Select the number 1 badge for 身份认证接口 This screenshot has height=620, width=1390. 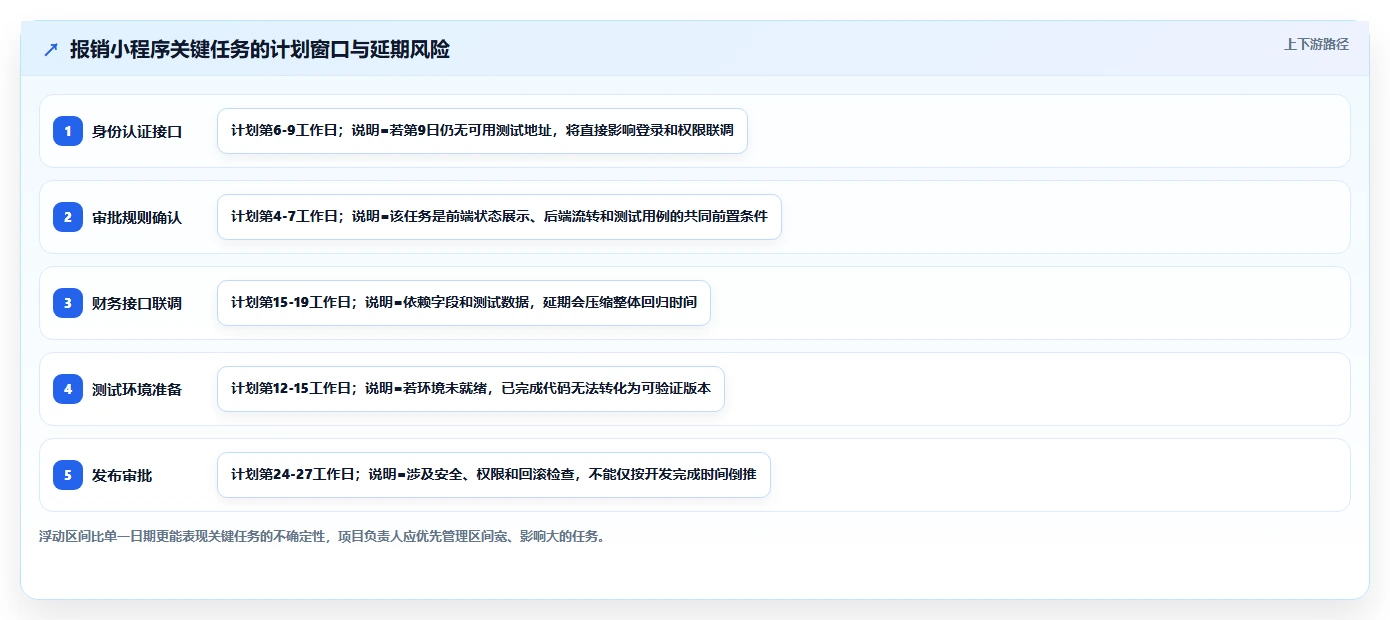pyautogui.click(x=68, y=131)
